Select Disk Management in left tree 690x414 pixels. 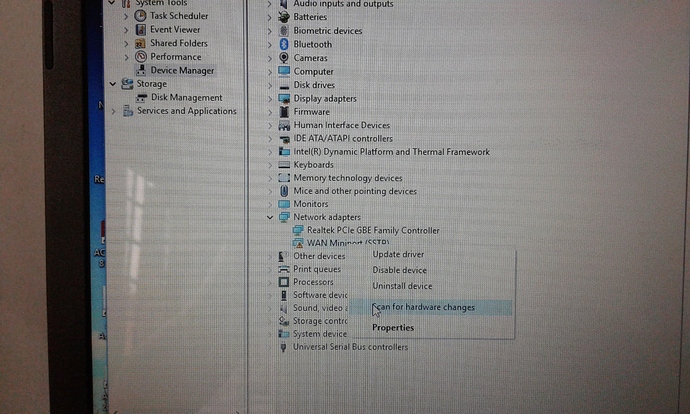point(187,97)
